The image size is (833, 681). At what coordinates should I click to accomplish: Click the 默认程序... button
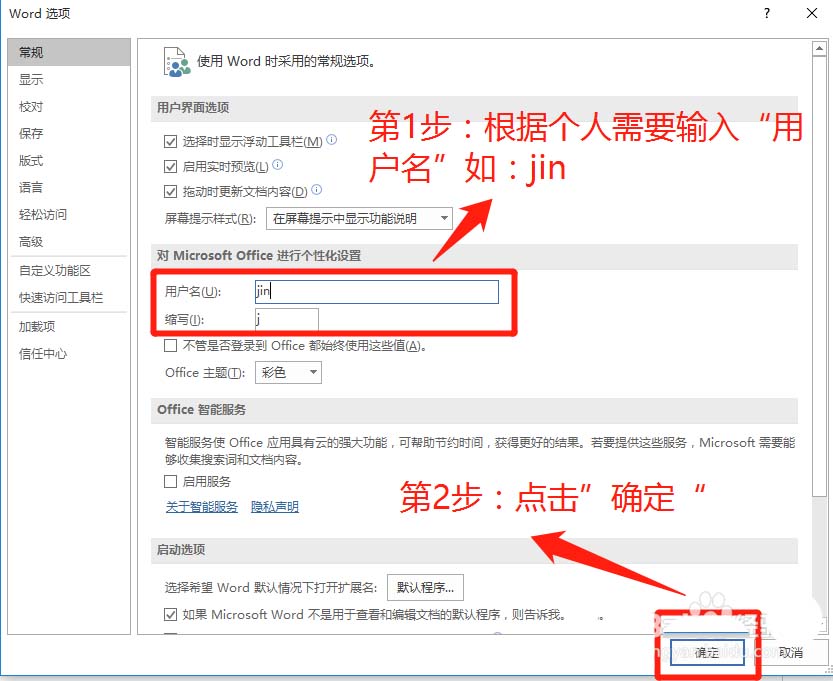tap(425, 587)
